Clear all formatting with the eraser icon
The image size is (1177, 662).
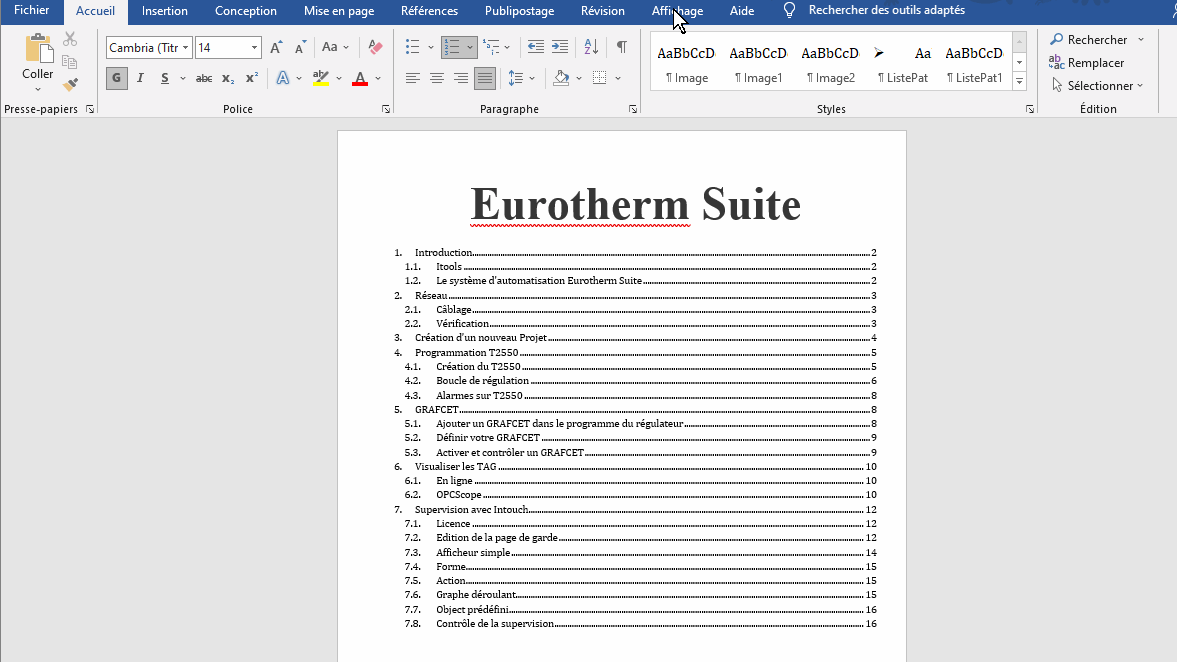pos(375,47)
